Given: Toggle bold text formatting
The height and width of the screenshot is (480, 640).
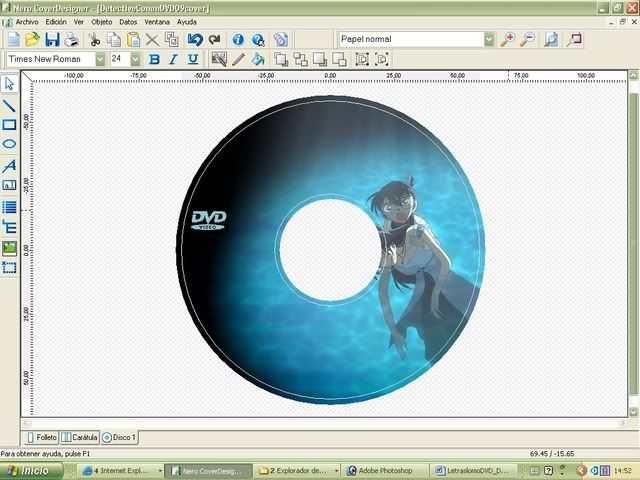Looking at the screenshot, I should 154,59.
